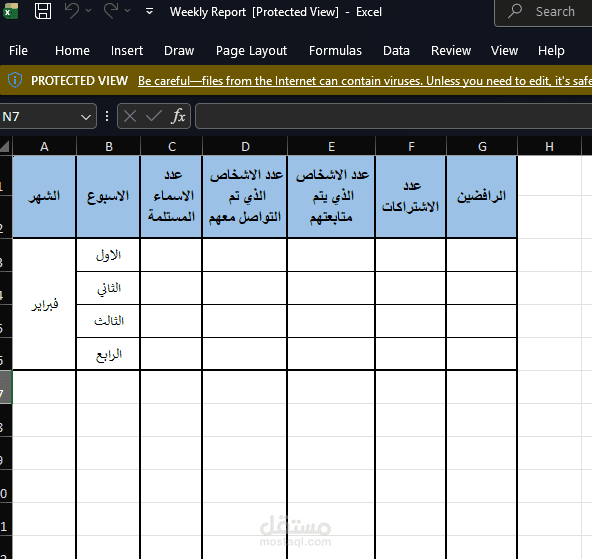Click the Protected View shield icon

coord(15,80)
